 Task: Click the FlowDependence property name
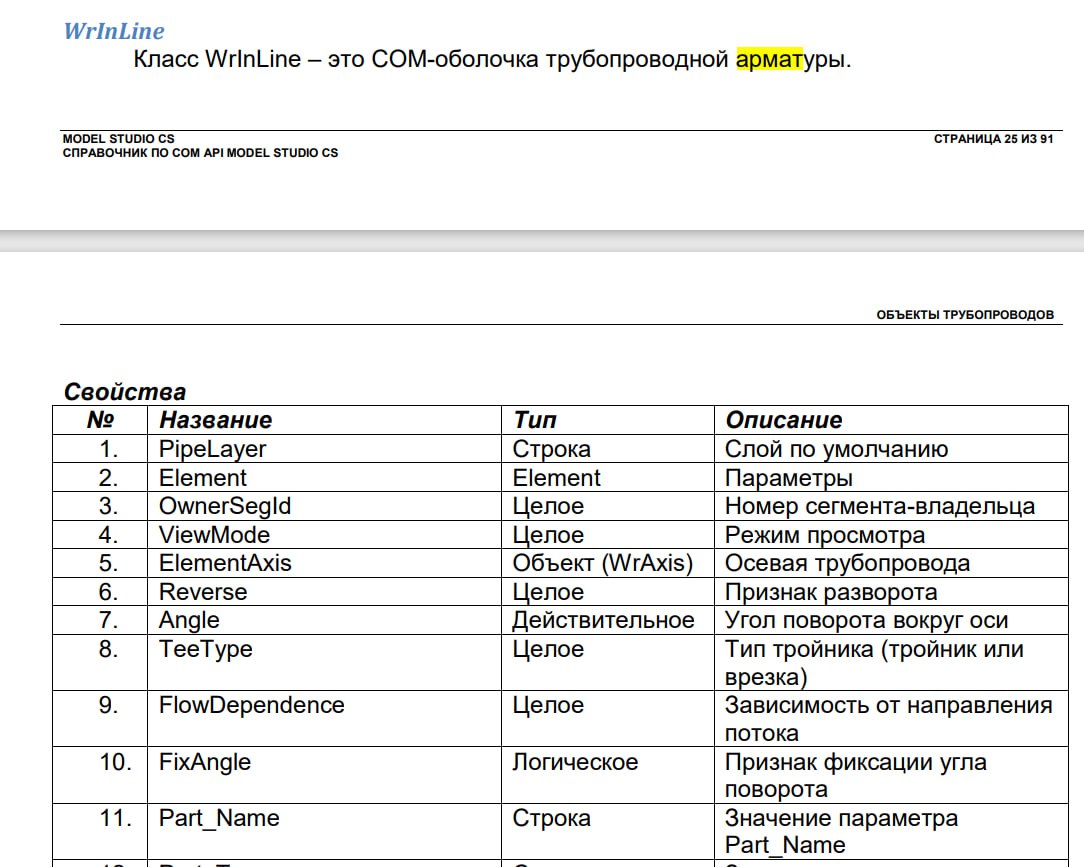(251, 705)
